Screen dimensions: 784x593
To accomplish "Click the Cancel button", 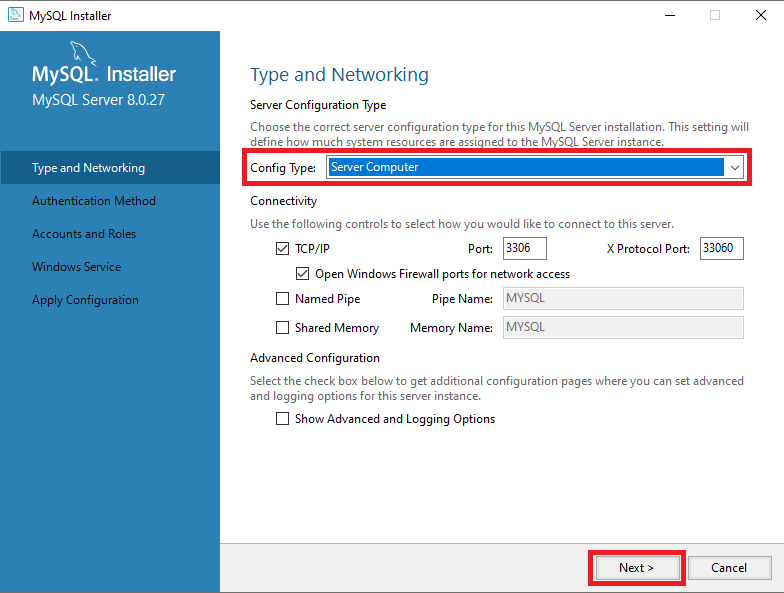I will [729, 568].
